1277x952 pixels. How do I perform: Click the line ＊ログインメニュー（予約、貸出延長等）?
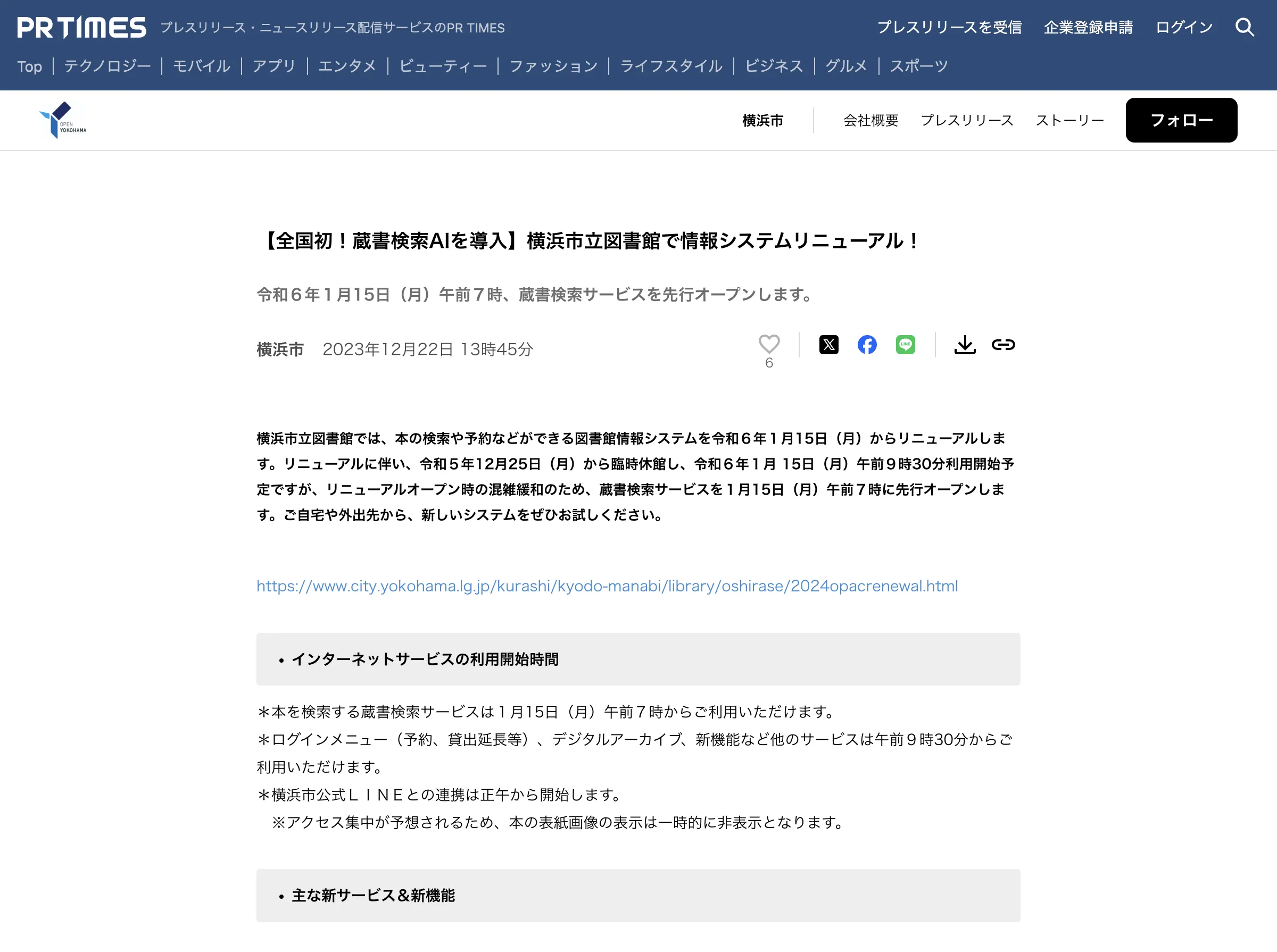635,753
